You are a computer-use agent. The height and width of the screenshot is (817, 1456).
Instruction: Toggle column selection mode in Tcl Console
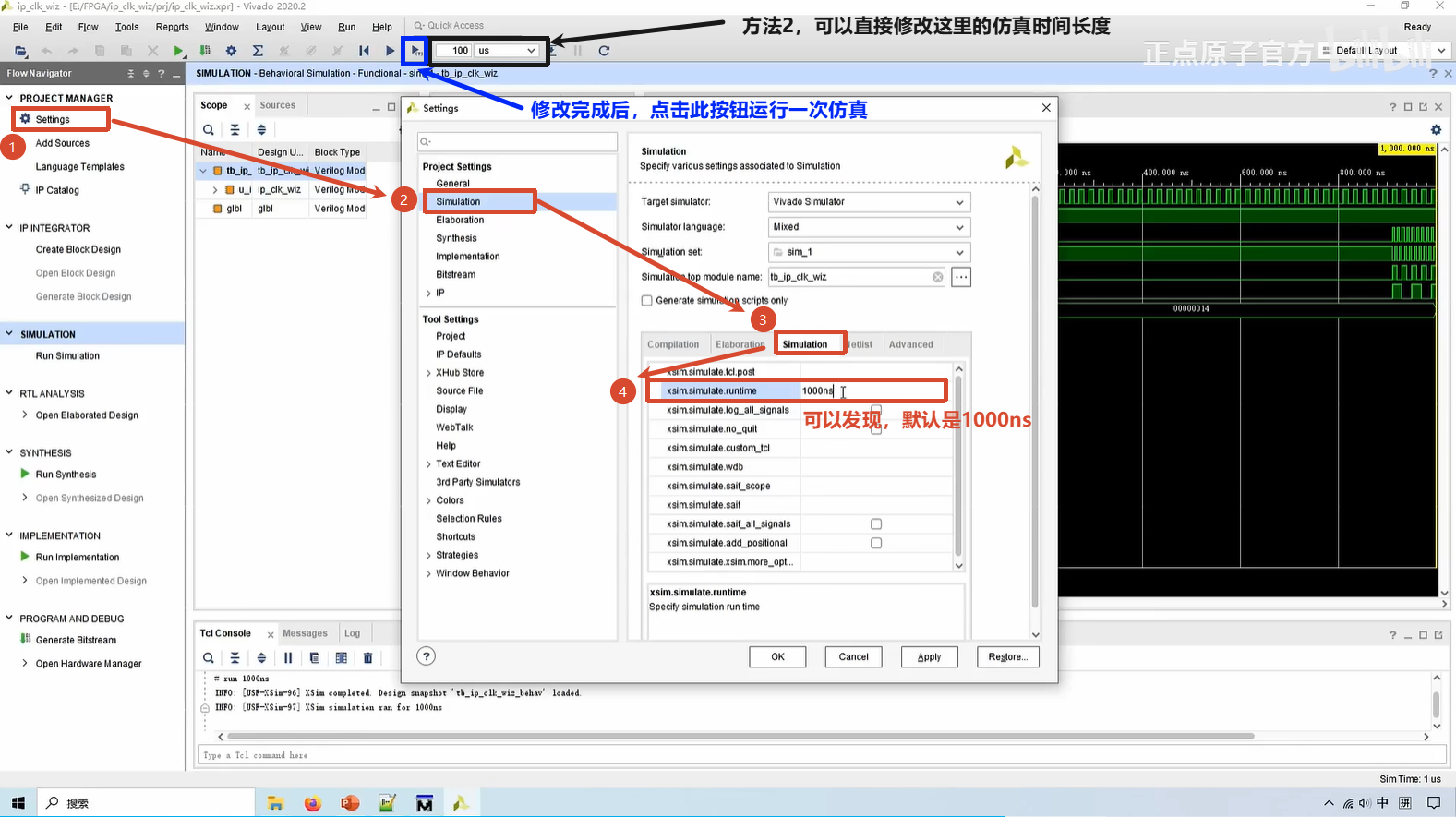(342, 658)
